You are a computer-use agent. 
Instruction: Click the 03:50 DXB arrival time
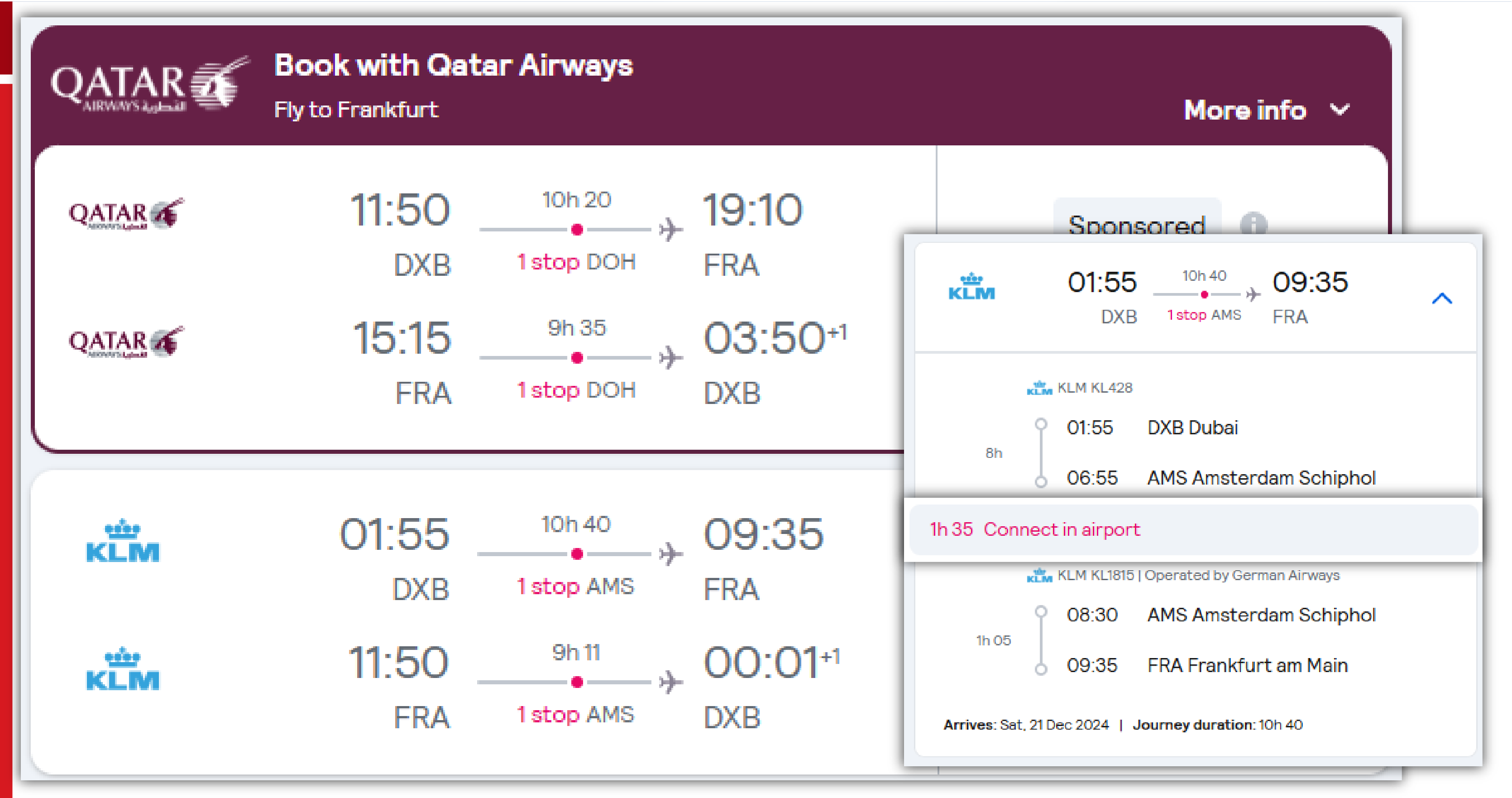coord(764,339)
